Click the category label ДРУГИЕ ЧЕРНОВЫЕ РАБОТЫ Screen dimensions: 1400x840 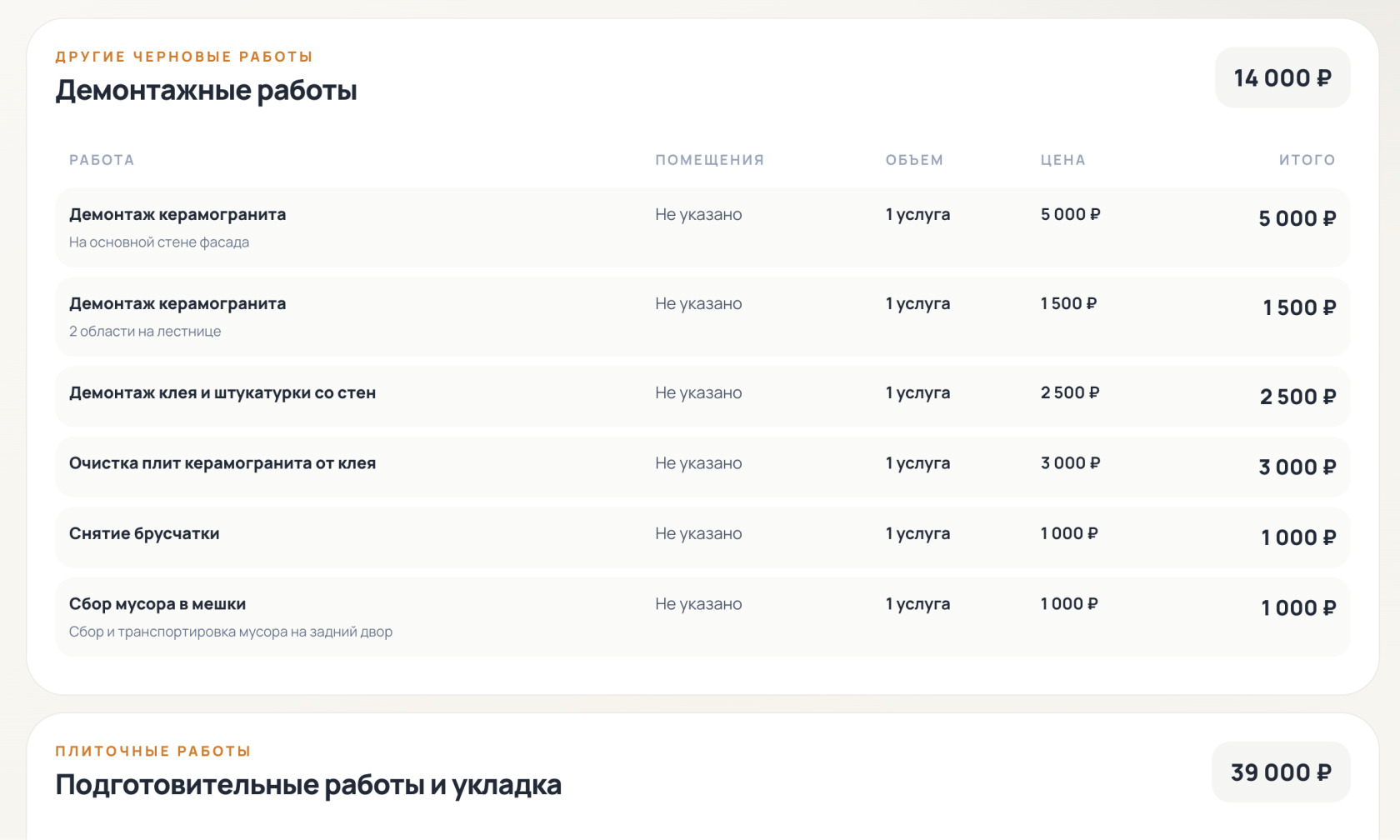click(x=184, y=57)
